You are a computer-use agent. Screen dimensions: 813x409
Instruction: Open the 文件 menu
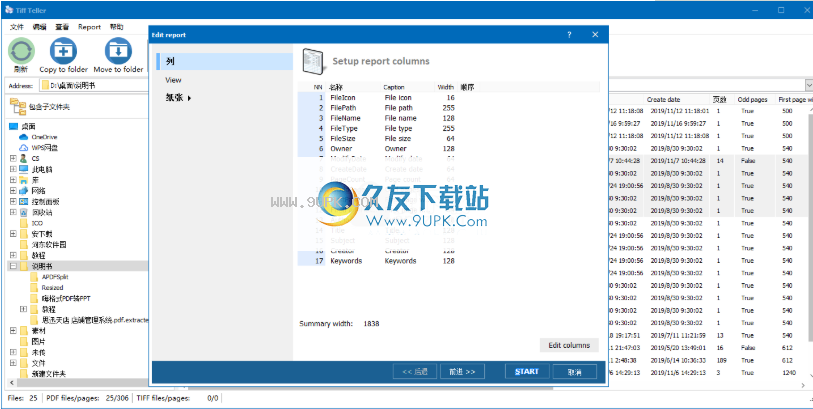point(17,27)
